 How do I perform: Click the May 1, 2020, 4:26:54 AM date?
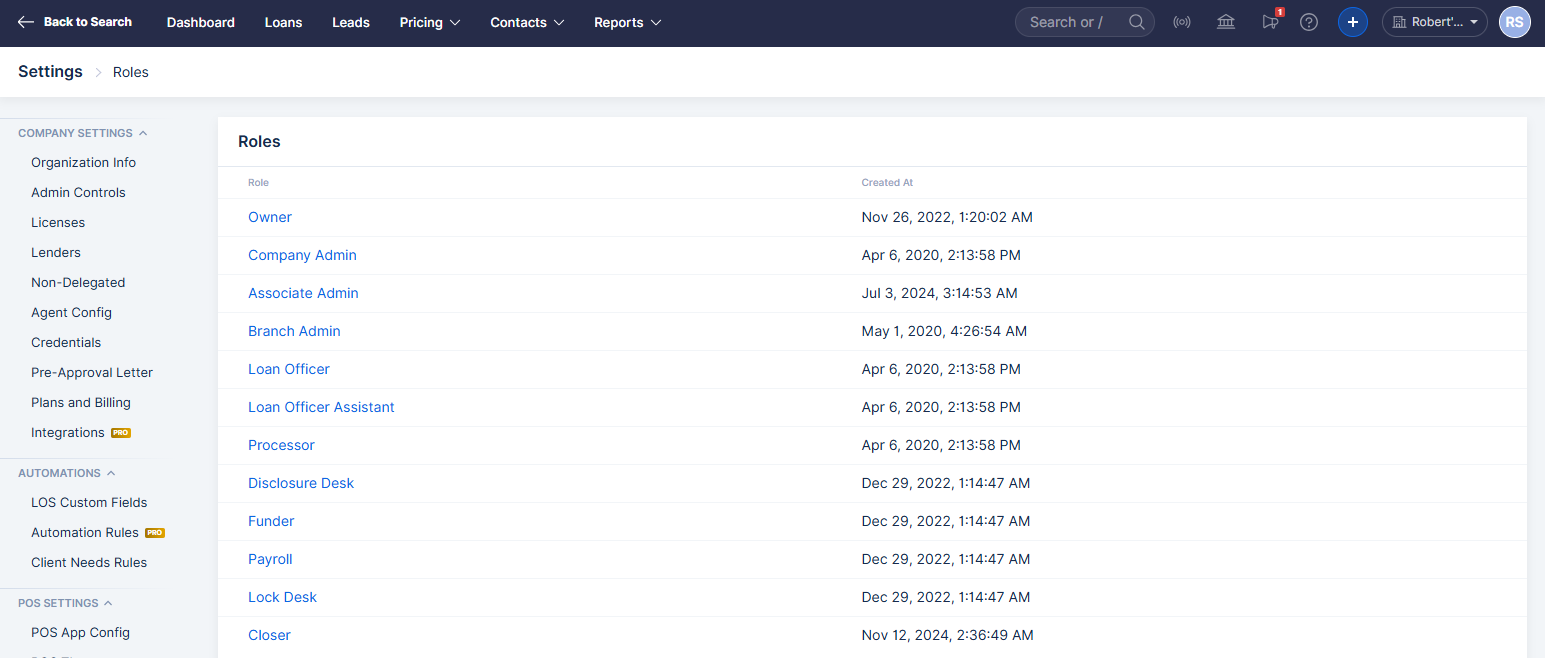[x=944, y=331]
